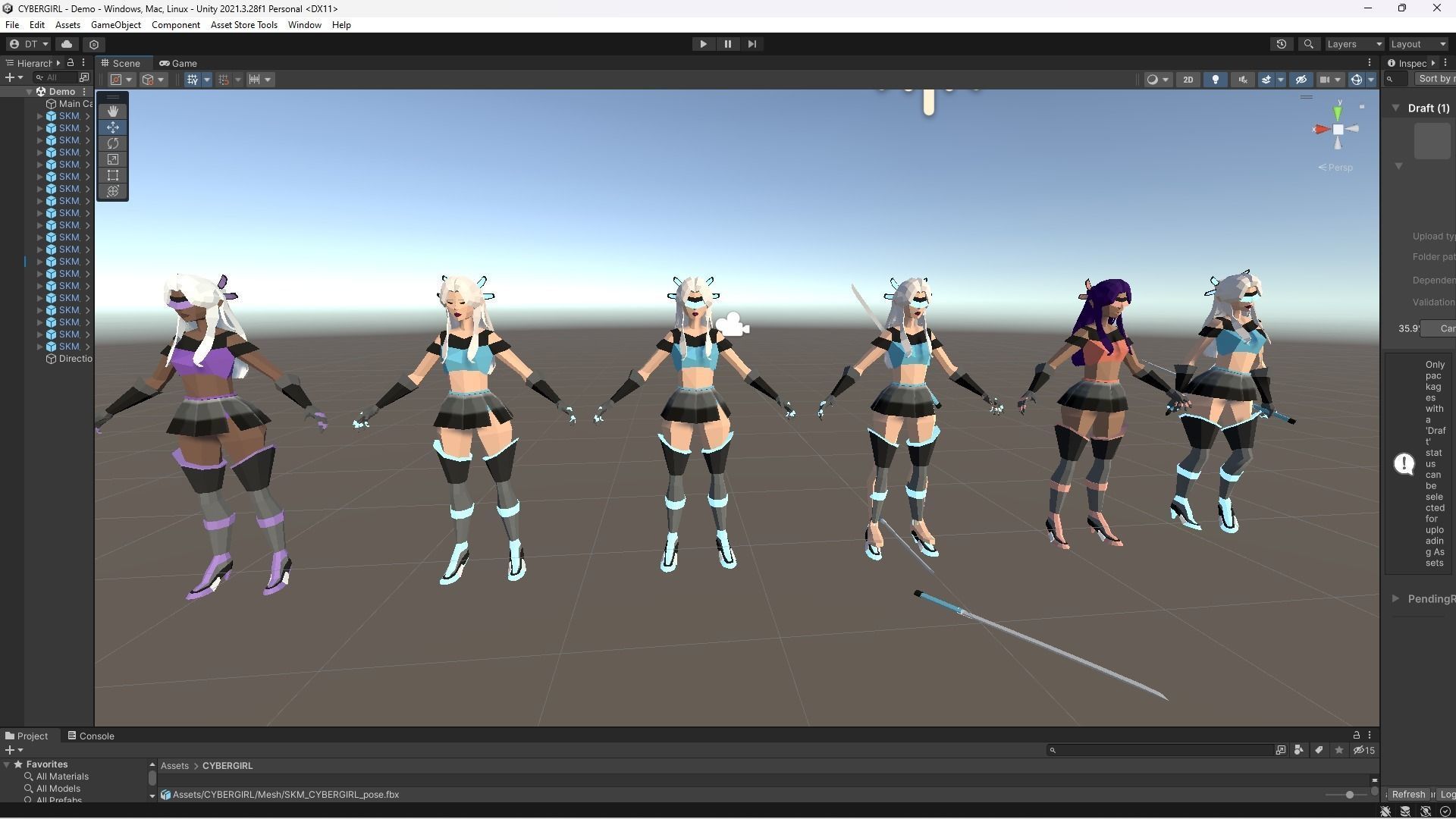Toggle hidden objects visibility eye button
Viewport: 1456px width, 819px height.
pyautogui.click(x=1301, y=80)
